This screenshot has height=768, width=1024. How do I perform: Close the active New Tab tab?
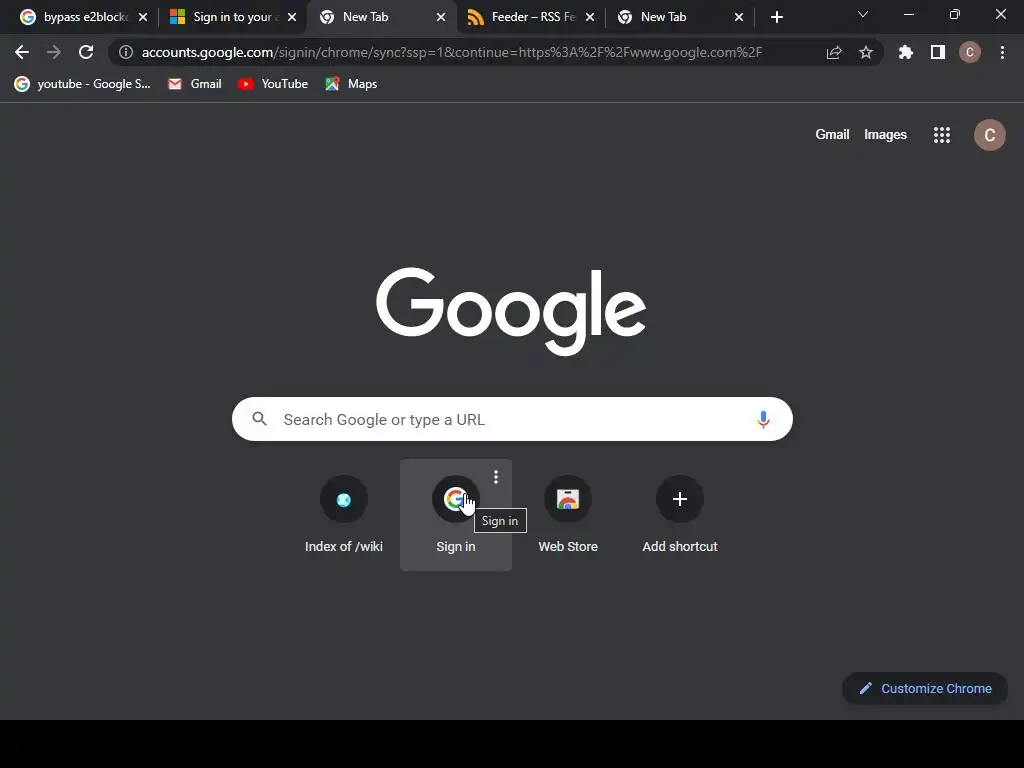click(441, 17)
